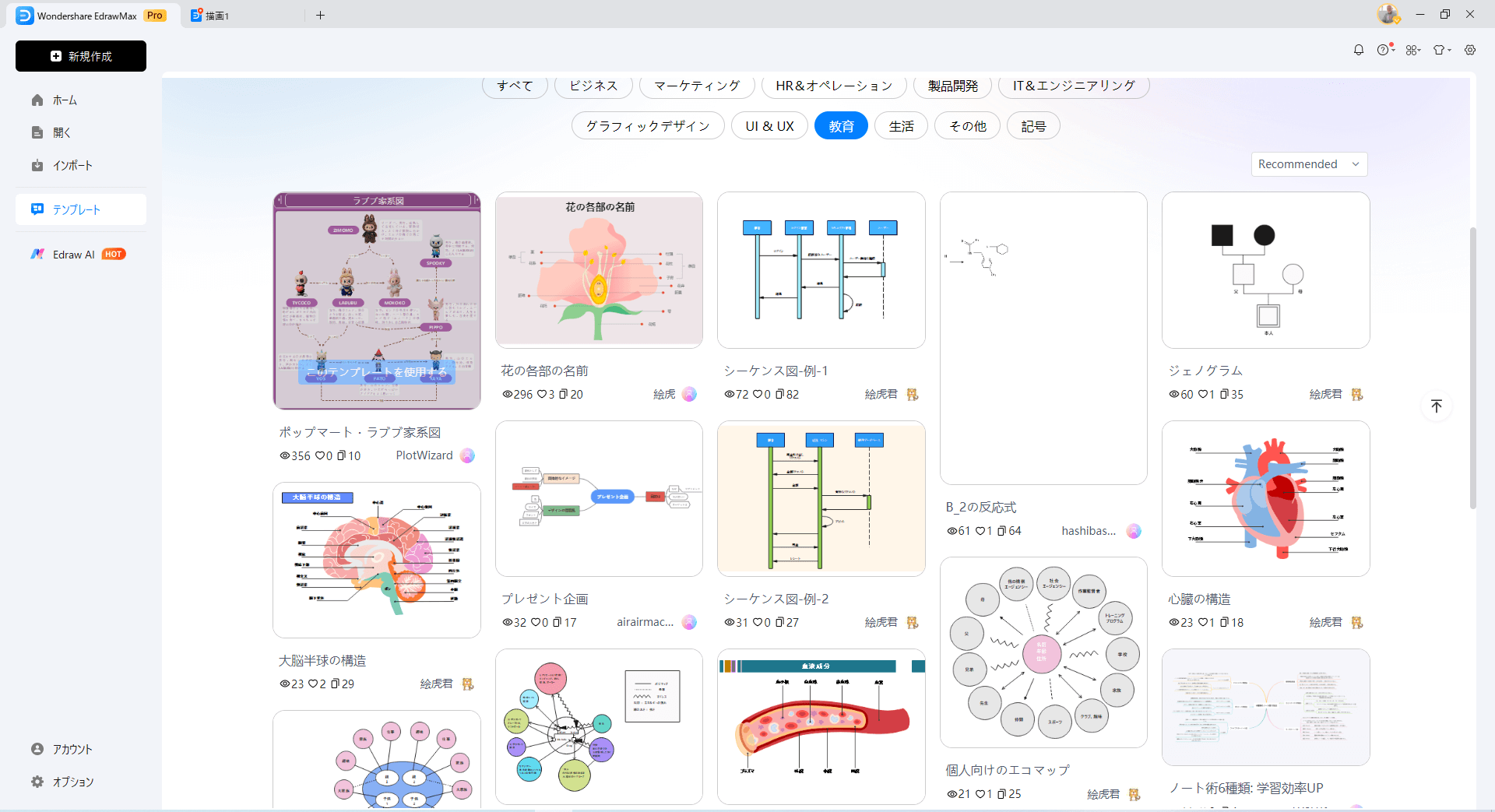Enable the 記号 category filter
Image resolution: width=1495 pixels, height=812 pixels.
point(1032,125)
